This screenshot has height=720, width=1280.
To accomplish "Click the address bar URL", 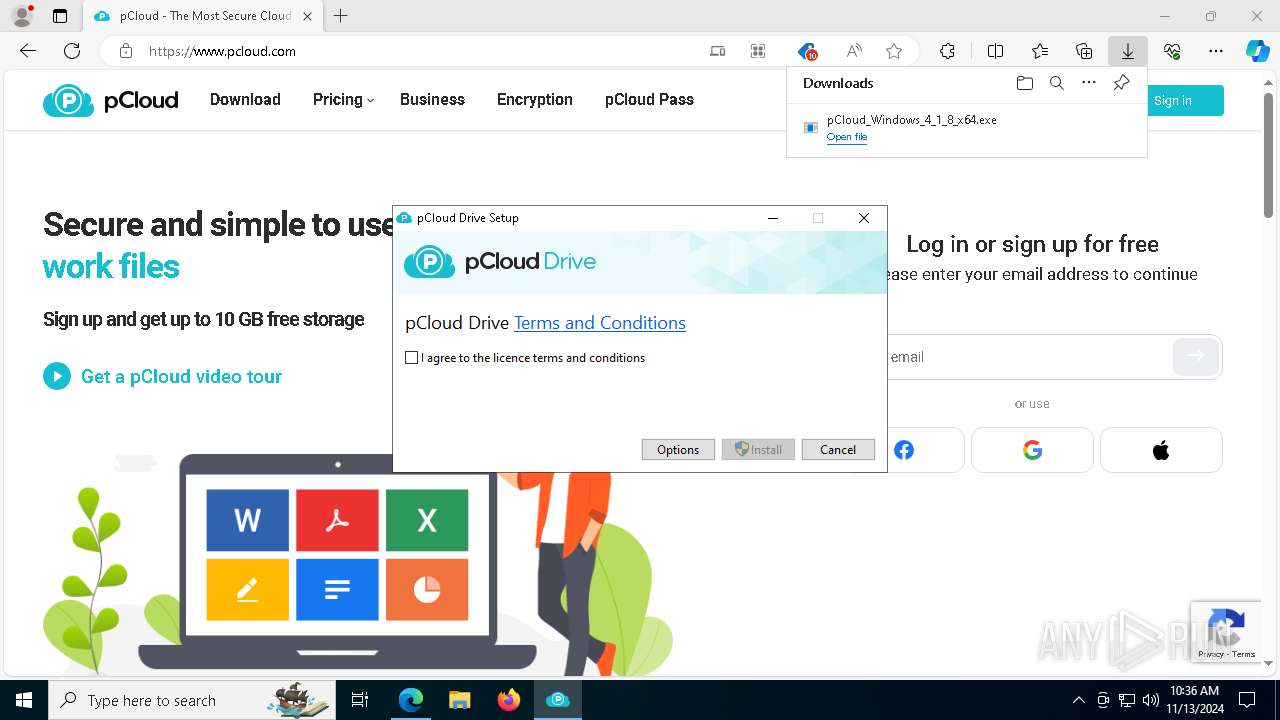I will (x=222, y=51).
